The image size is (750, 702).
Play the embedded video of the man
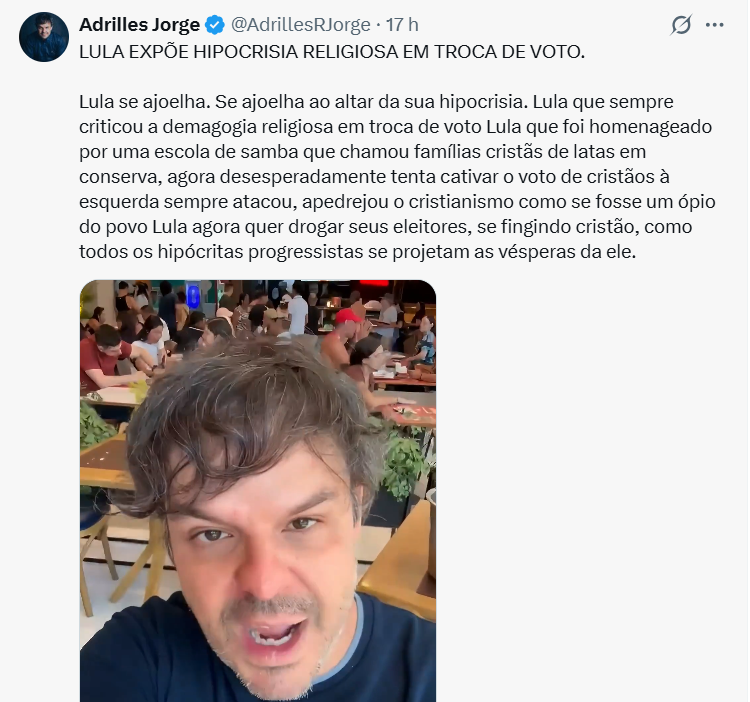[x=258, y=491]
